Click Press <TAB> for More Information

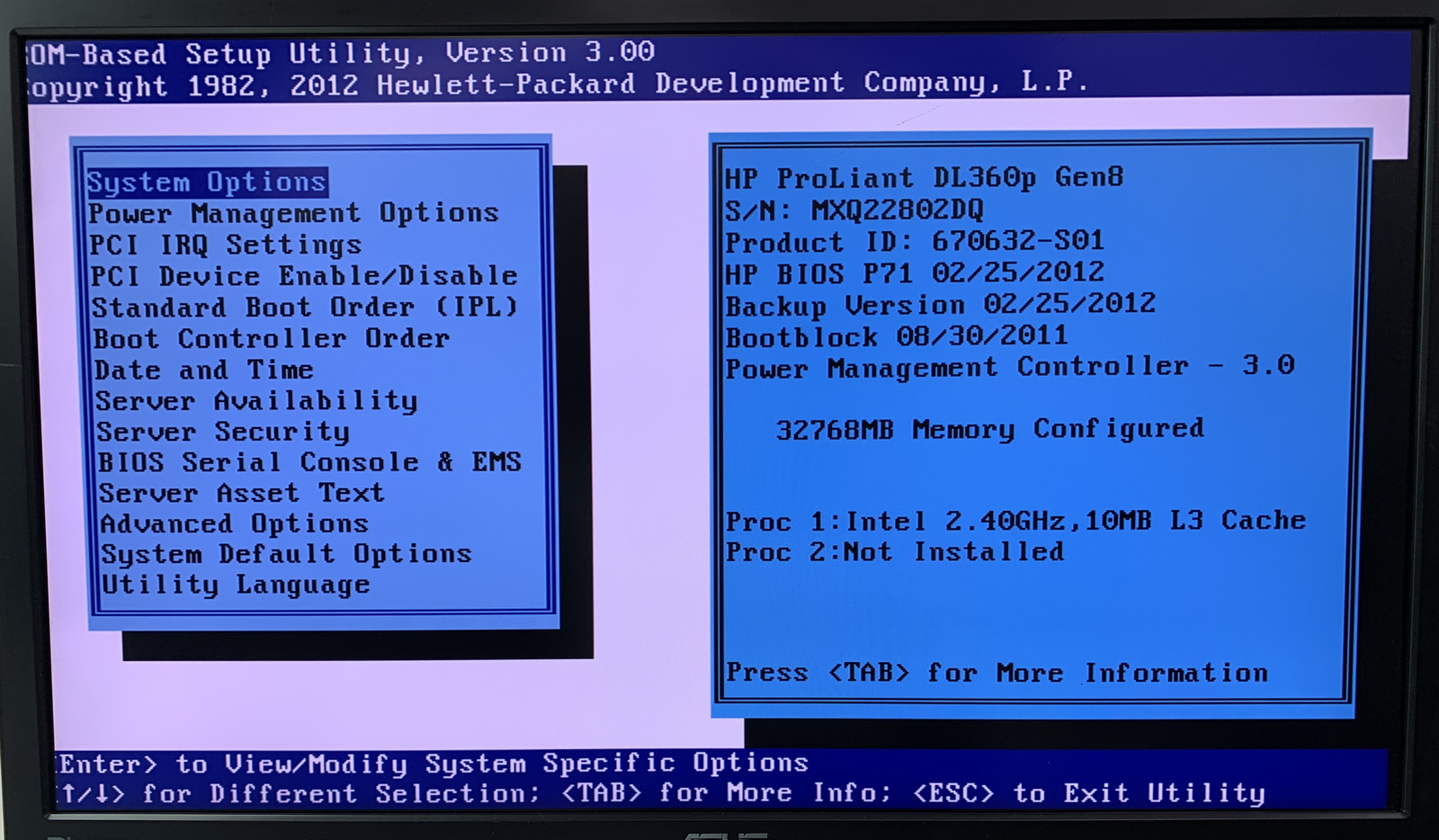click(x=997, y=673)
